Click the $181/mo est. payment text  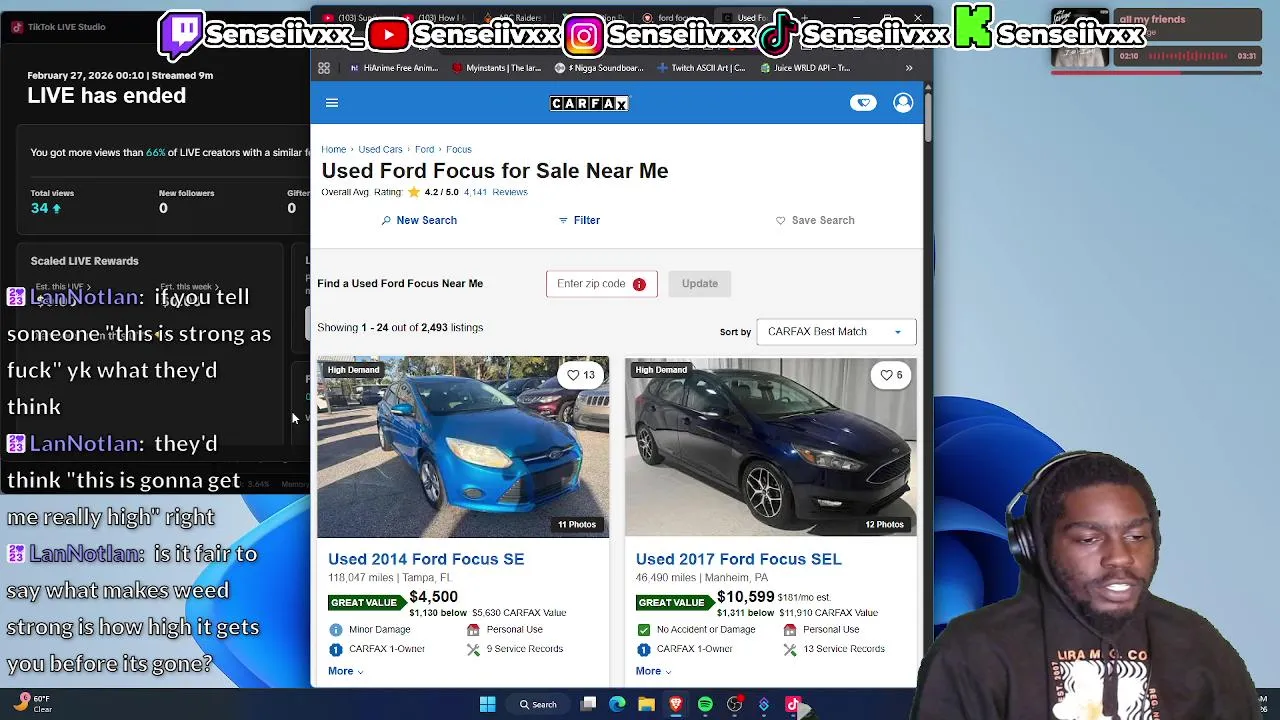pyautogui.click(x=804, y=598)
